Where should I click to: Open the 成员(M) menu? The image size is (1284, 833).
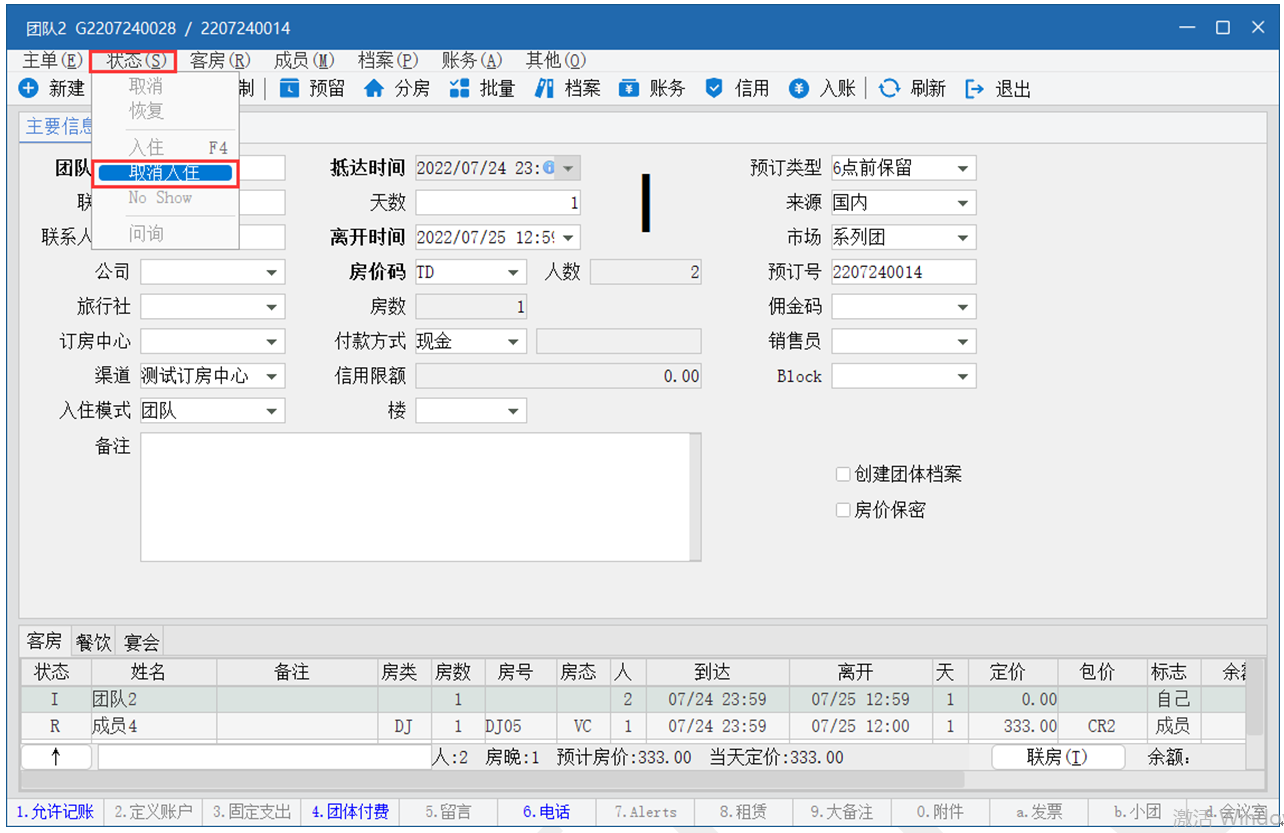point(304,61)
